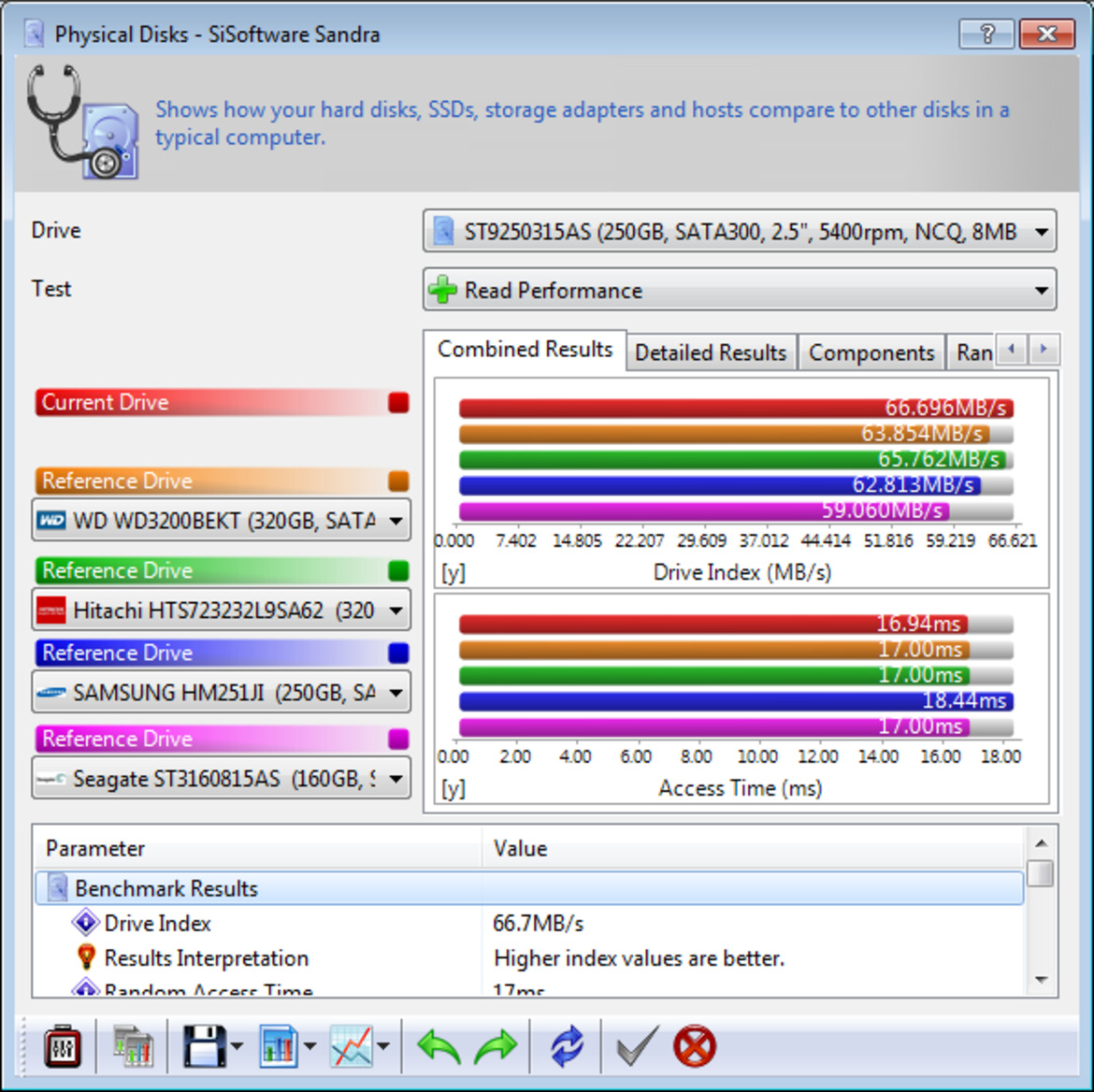
Task: Close the Physical Disks window
Action: (1046, 34)
